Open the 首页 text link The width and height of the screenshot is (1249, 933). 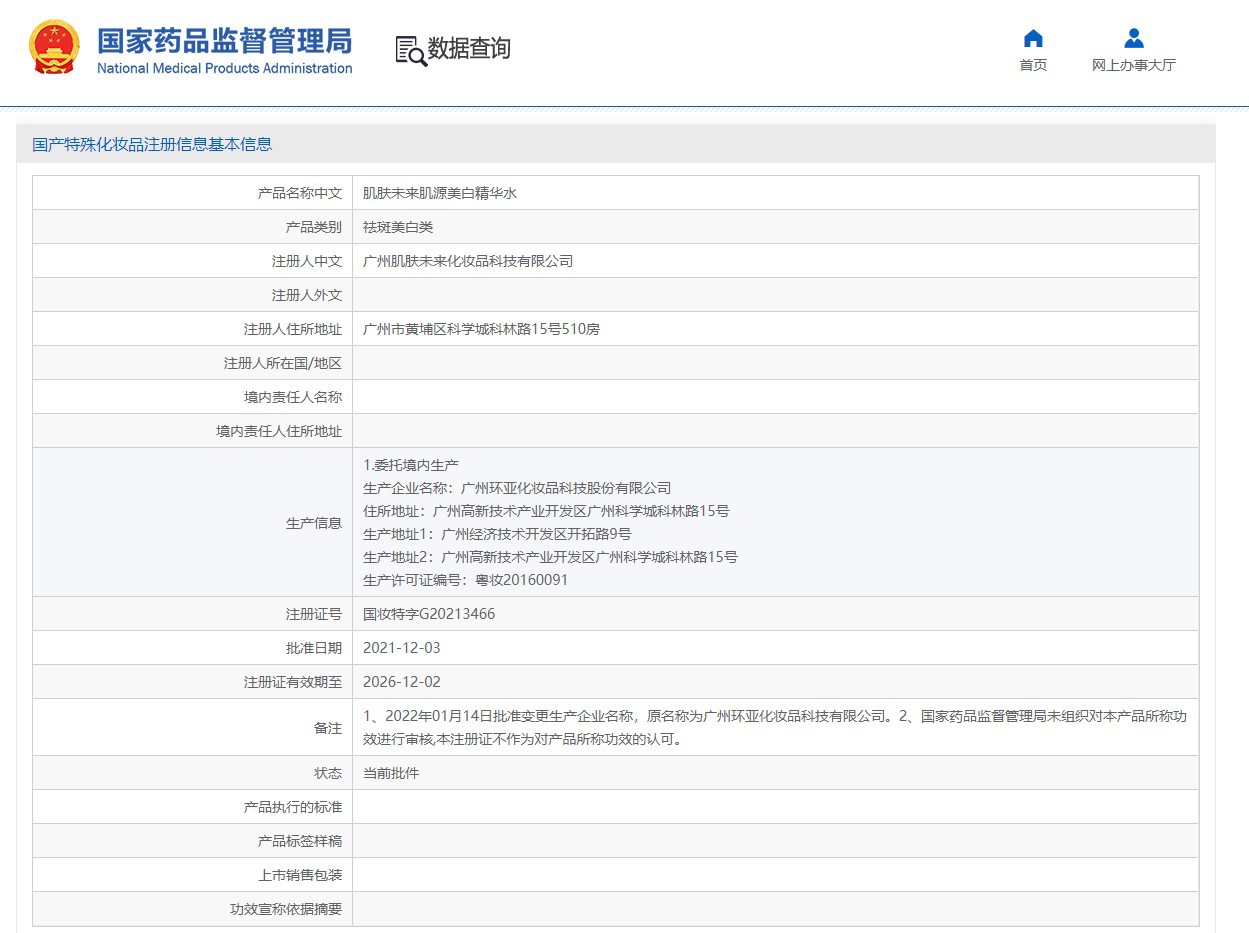1033,66
